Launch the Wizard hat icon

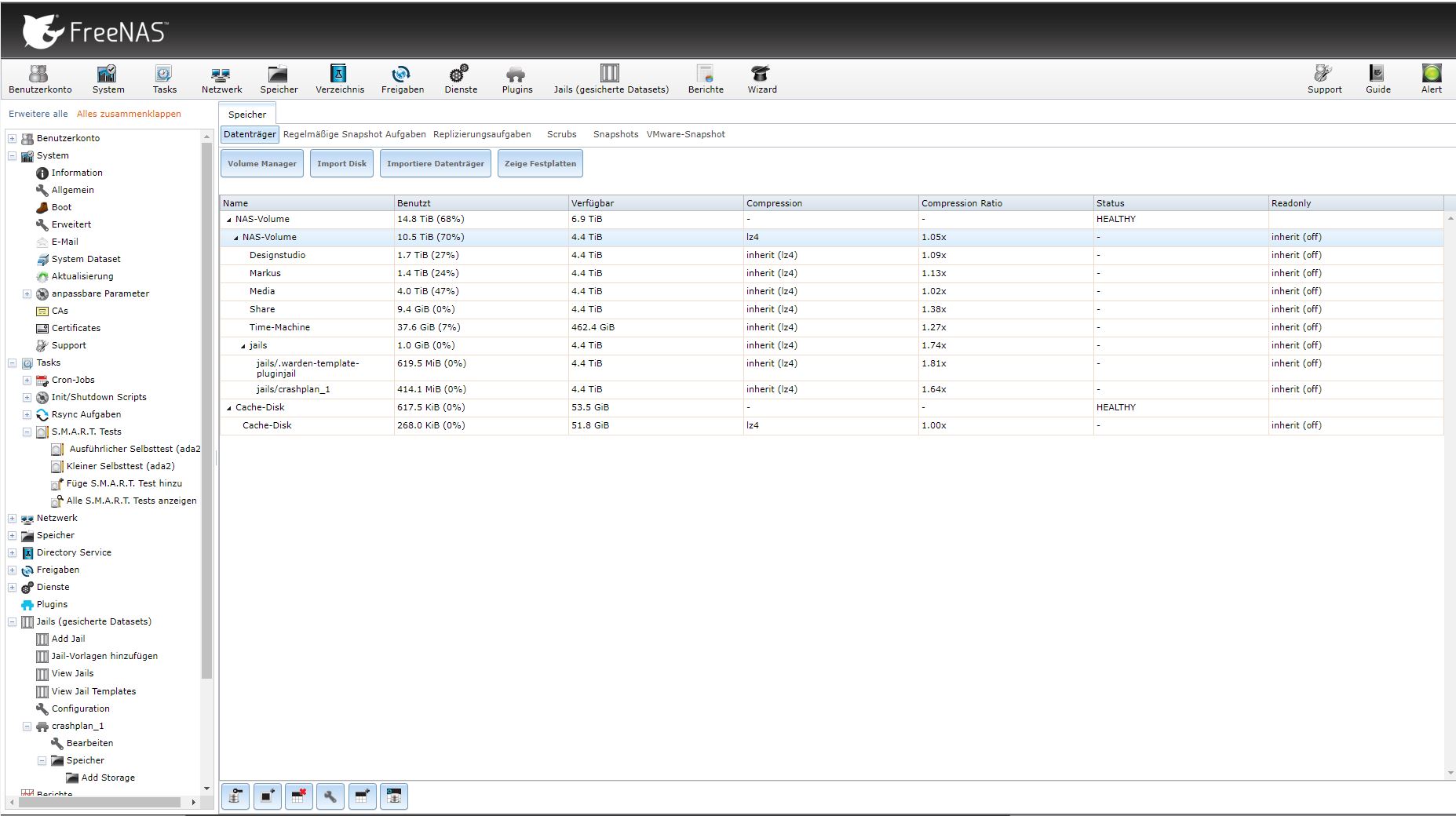[x=761, y=74]
